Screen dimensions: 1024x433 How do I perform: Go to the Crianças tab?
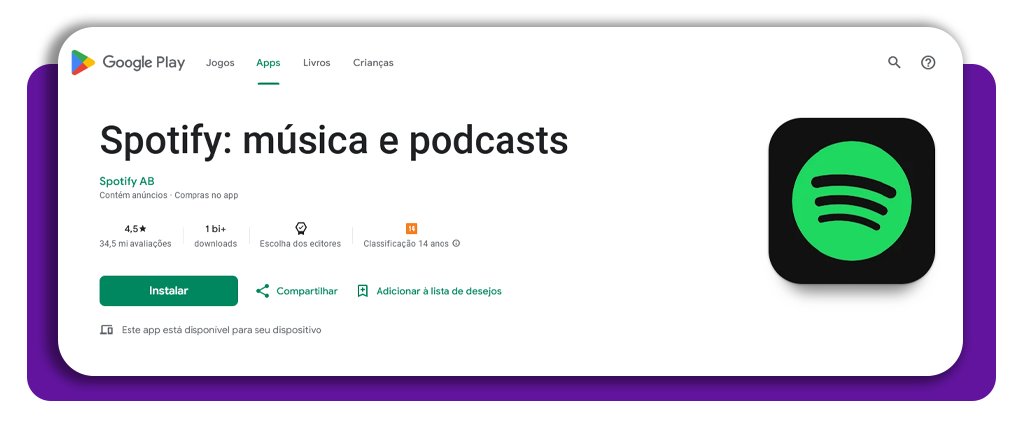click(374, 63)
